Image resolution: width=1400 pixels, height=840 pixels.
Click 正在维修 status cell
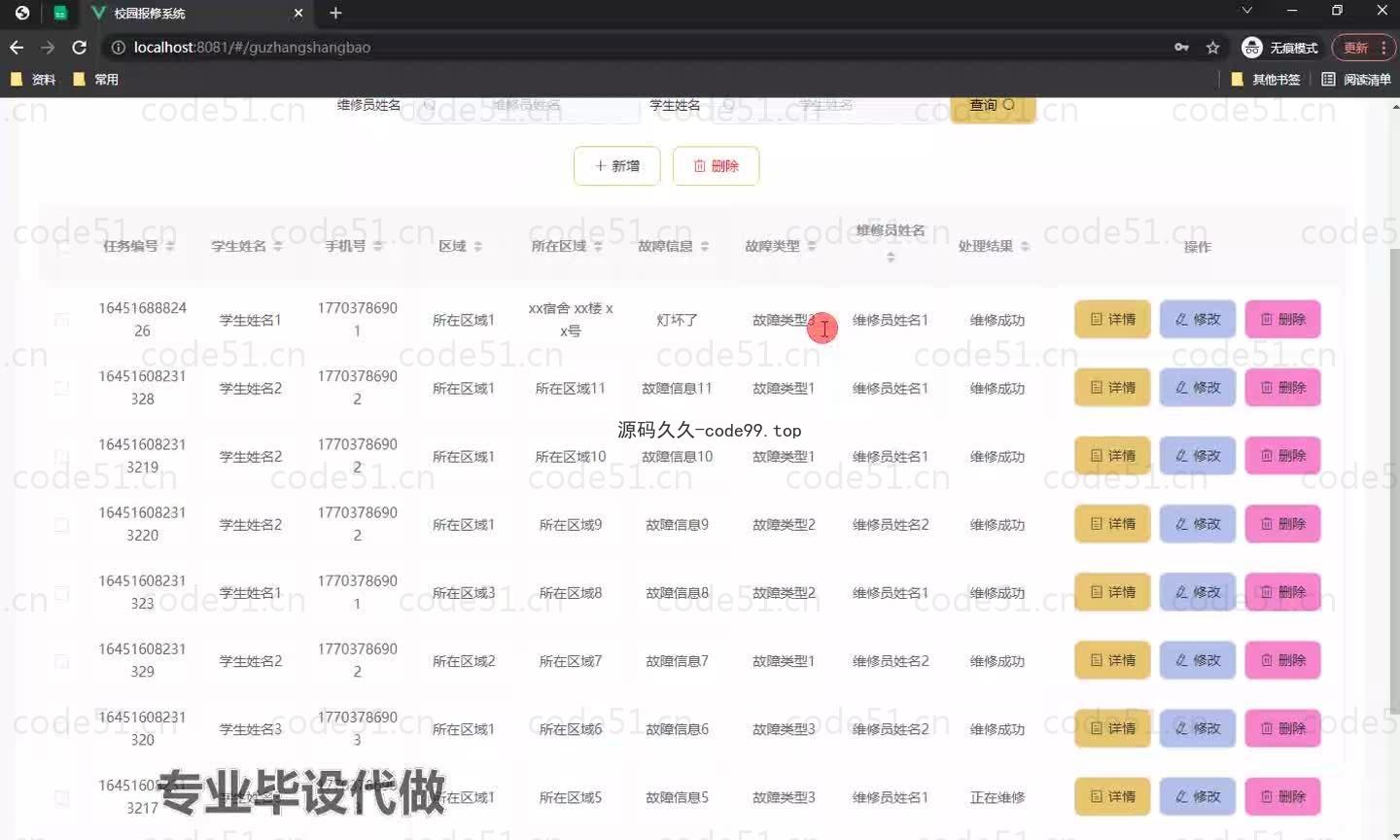(x=997, y=797)
